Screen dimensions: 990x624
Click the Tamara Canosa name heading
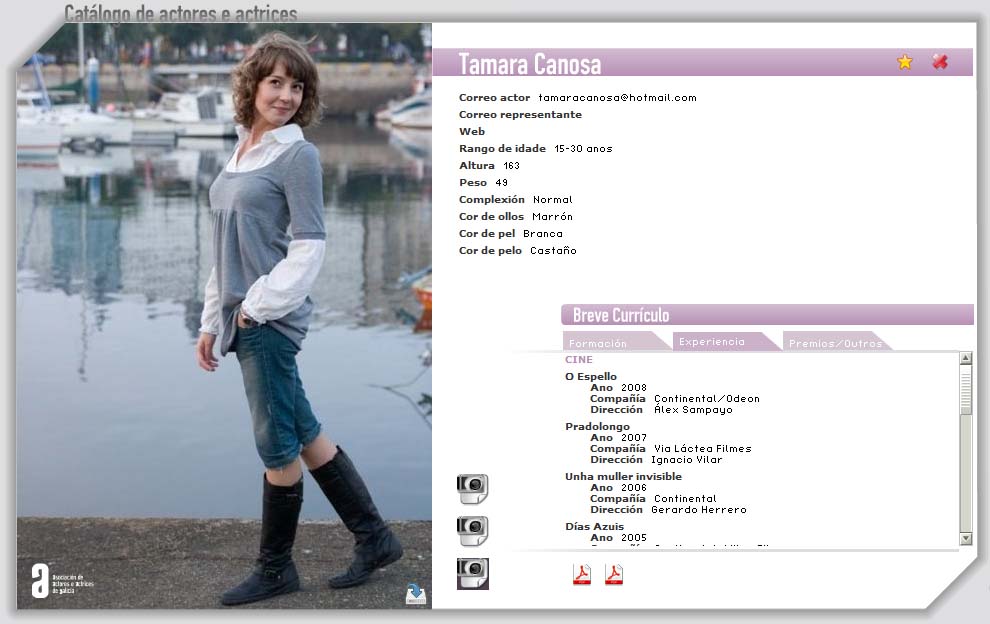[x=530, y=64]
